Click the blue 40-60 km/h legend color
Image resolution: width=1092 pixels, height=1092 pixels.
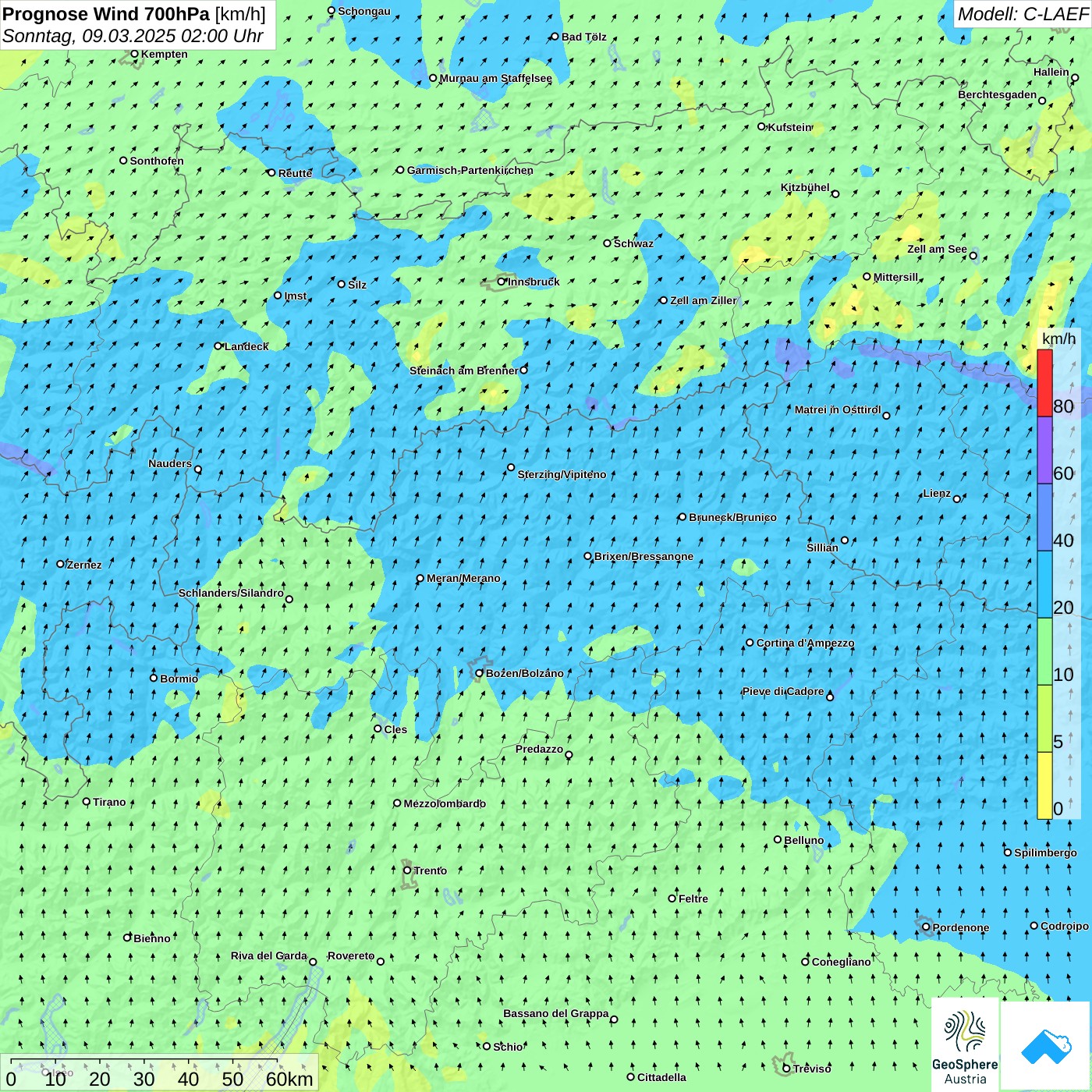pyautogui.click(x=1044, y=518)
